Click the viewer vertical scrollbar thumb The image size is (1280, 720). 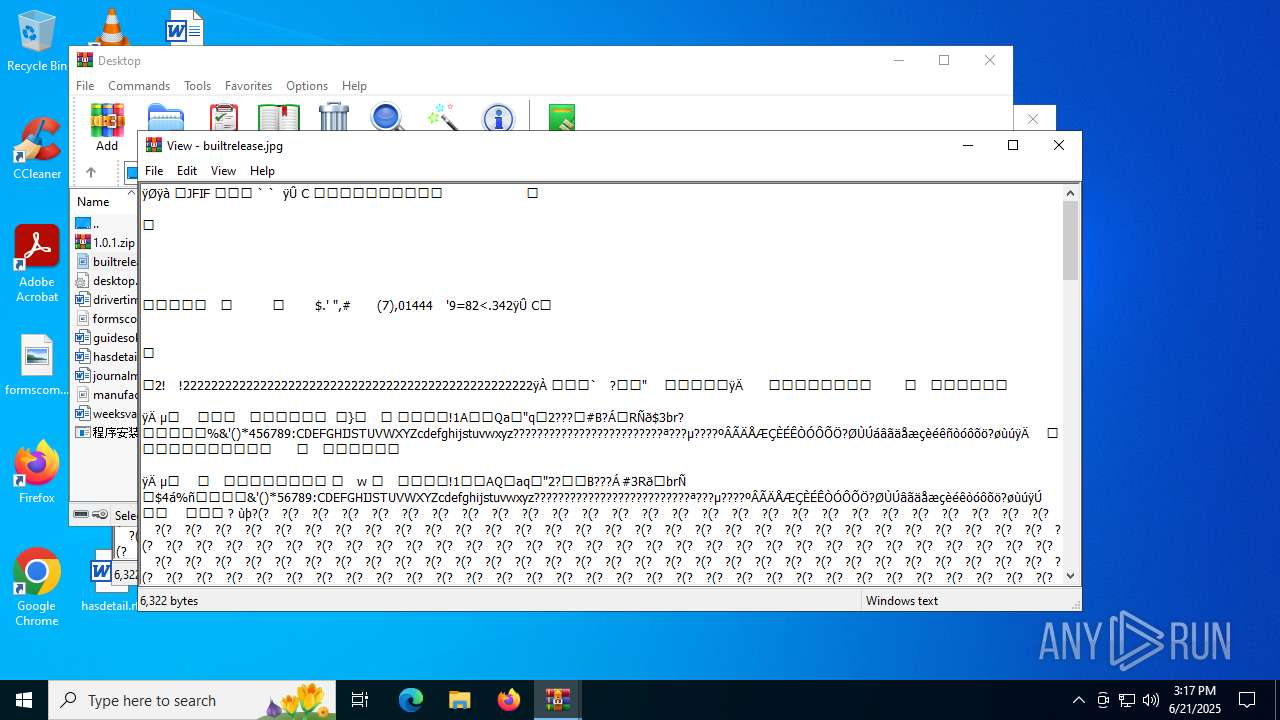click(x=1071, y=240)
